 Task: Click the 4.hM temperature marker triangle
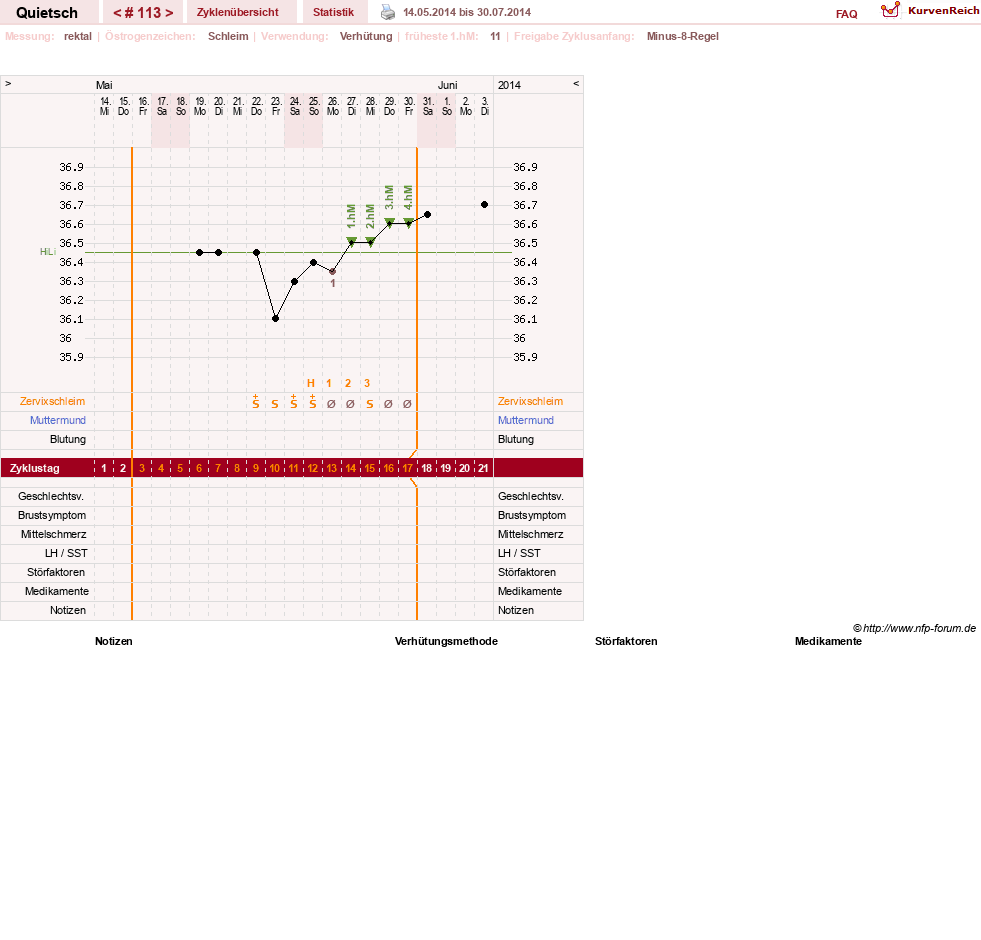pos(409,223)
